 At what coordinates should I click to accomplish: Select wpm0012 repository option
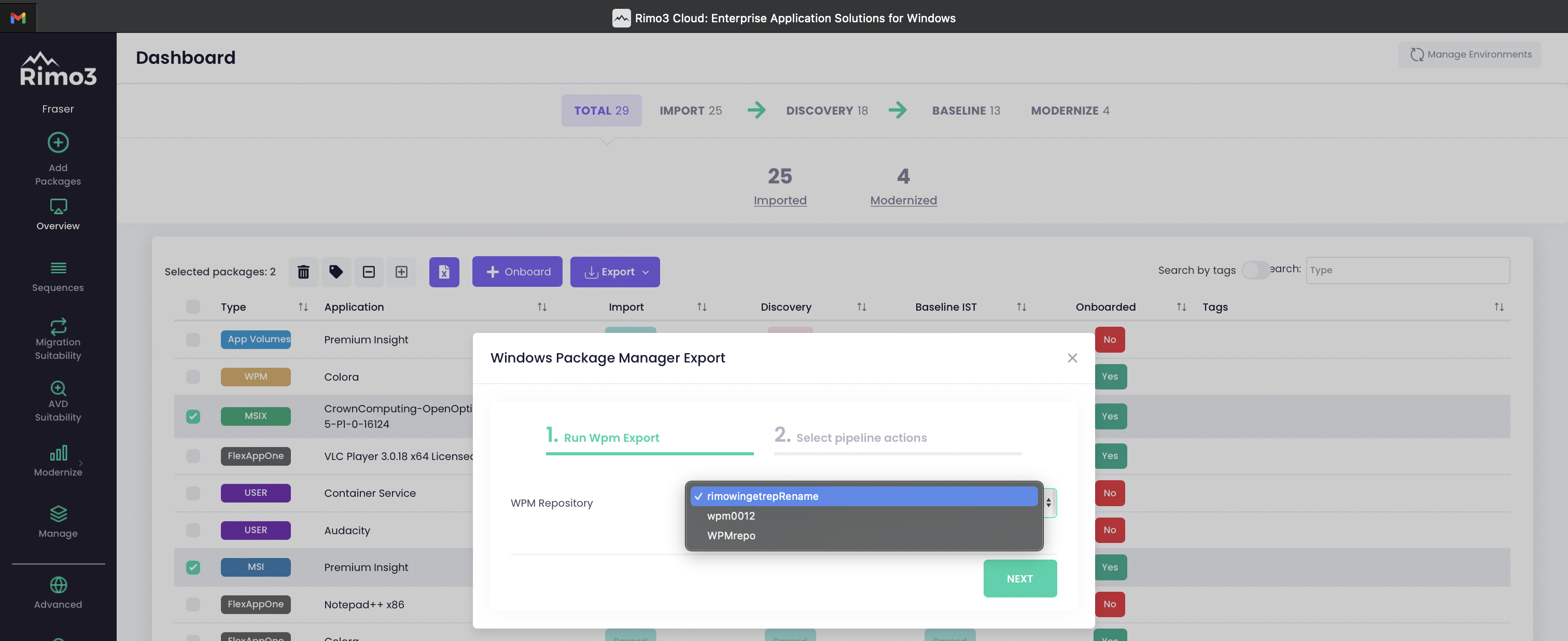click(x=731, y=515)
